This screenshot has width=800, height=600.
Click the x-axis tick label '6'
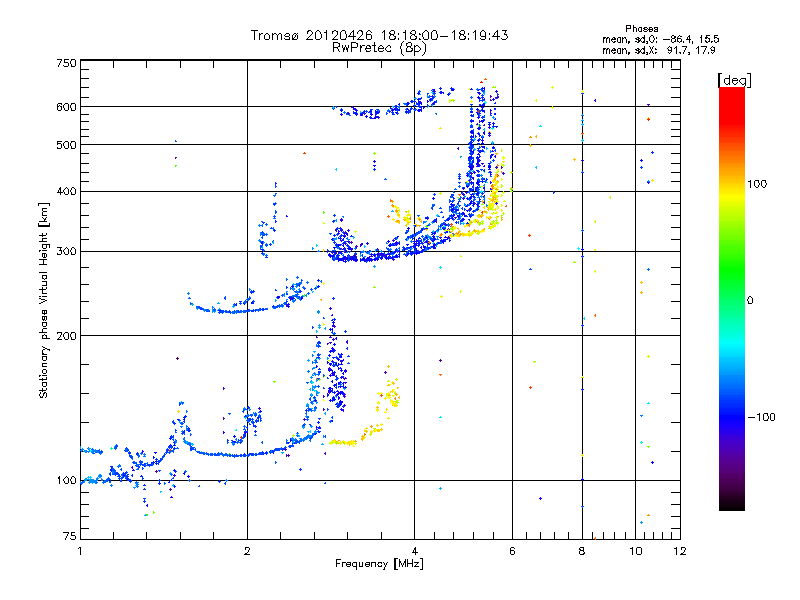512,551
